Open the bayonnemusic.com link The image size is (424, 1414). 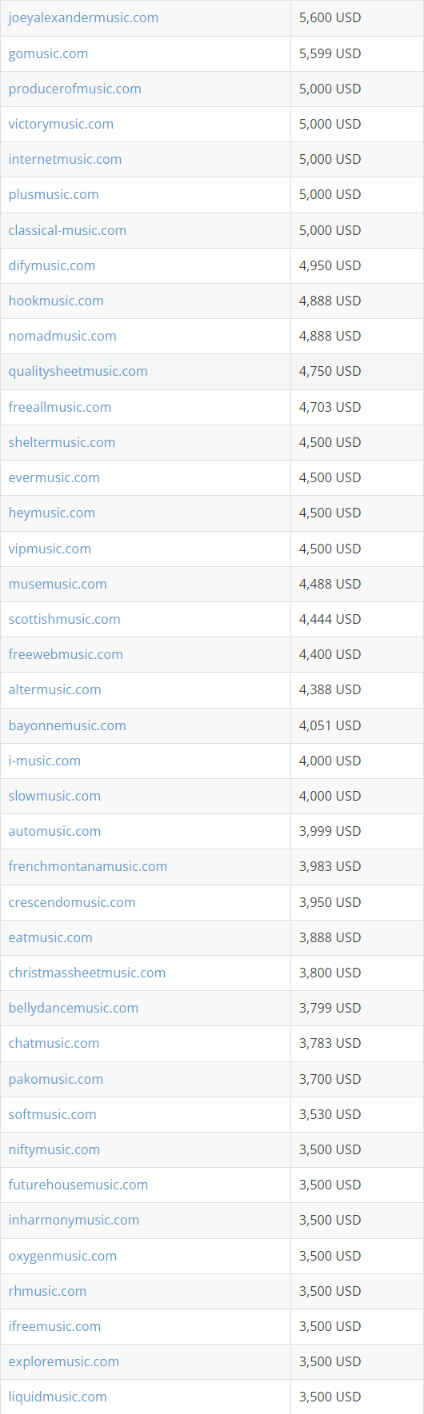tap(67, 725)
